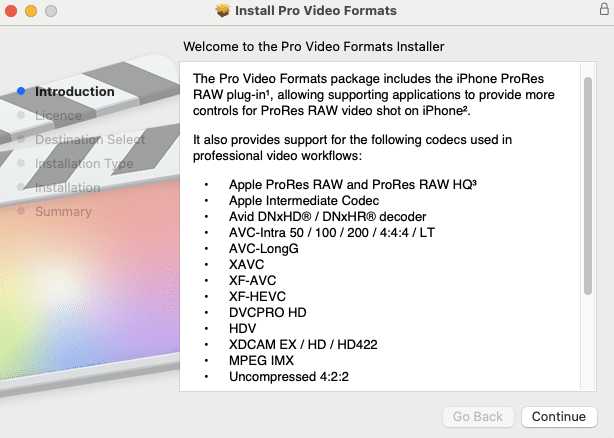This screenshot has width=614, height=438.
Task: Click the Avid DNxHD / DNxHR decoder entry
Action: 327,216
